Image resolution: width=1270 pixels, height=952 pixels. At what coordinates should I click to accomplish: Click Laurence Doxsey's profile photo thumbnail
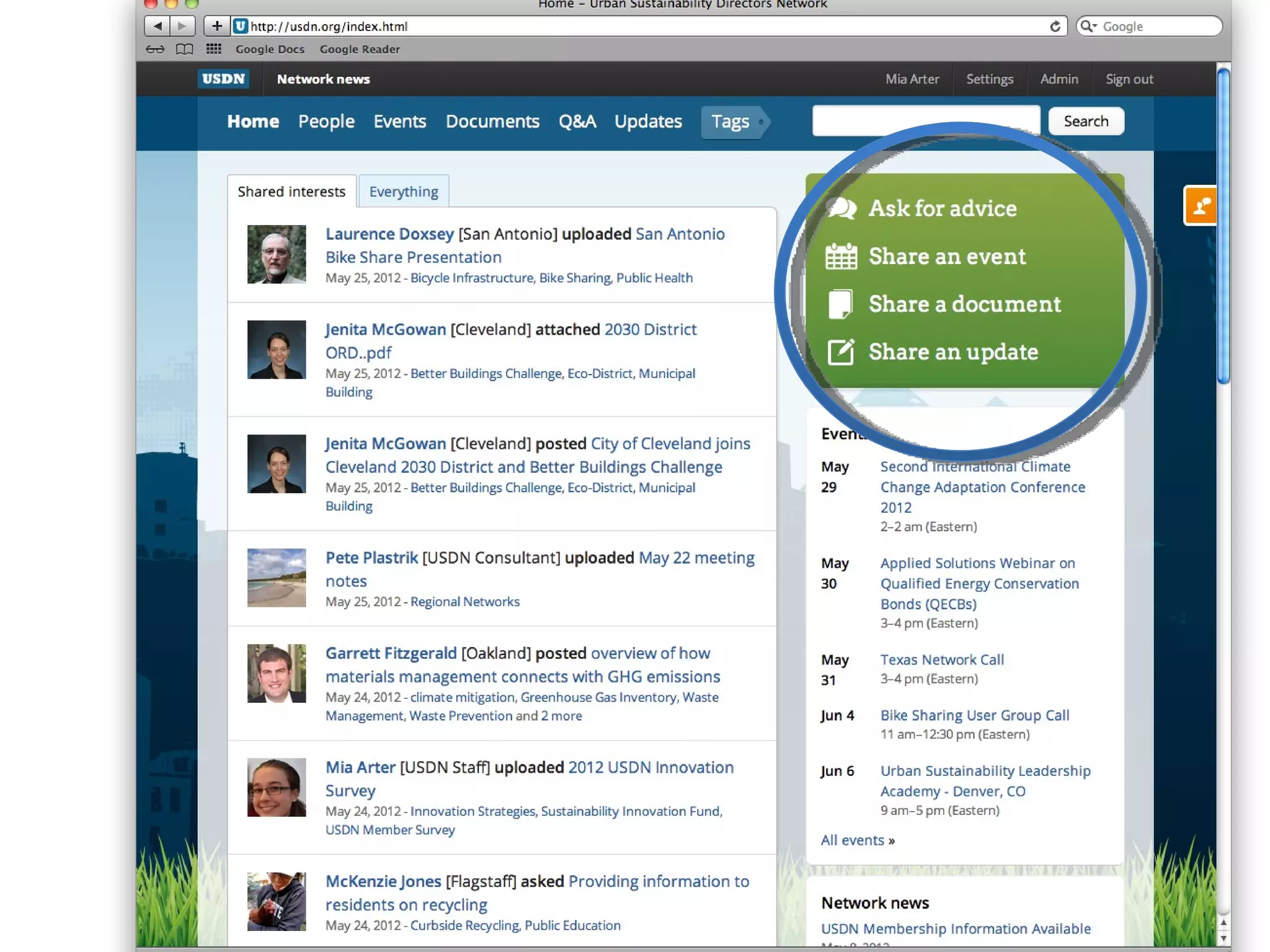(277, 254)
